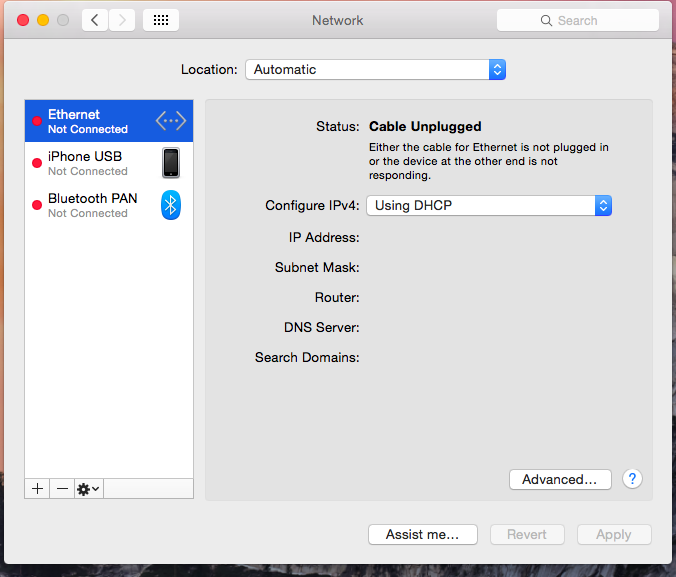Click the Subnet Mask label
Screen dimensions: 676x577
point(317,267)
